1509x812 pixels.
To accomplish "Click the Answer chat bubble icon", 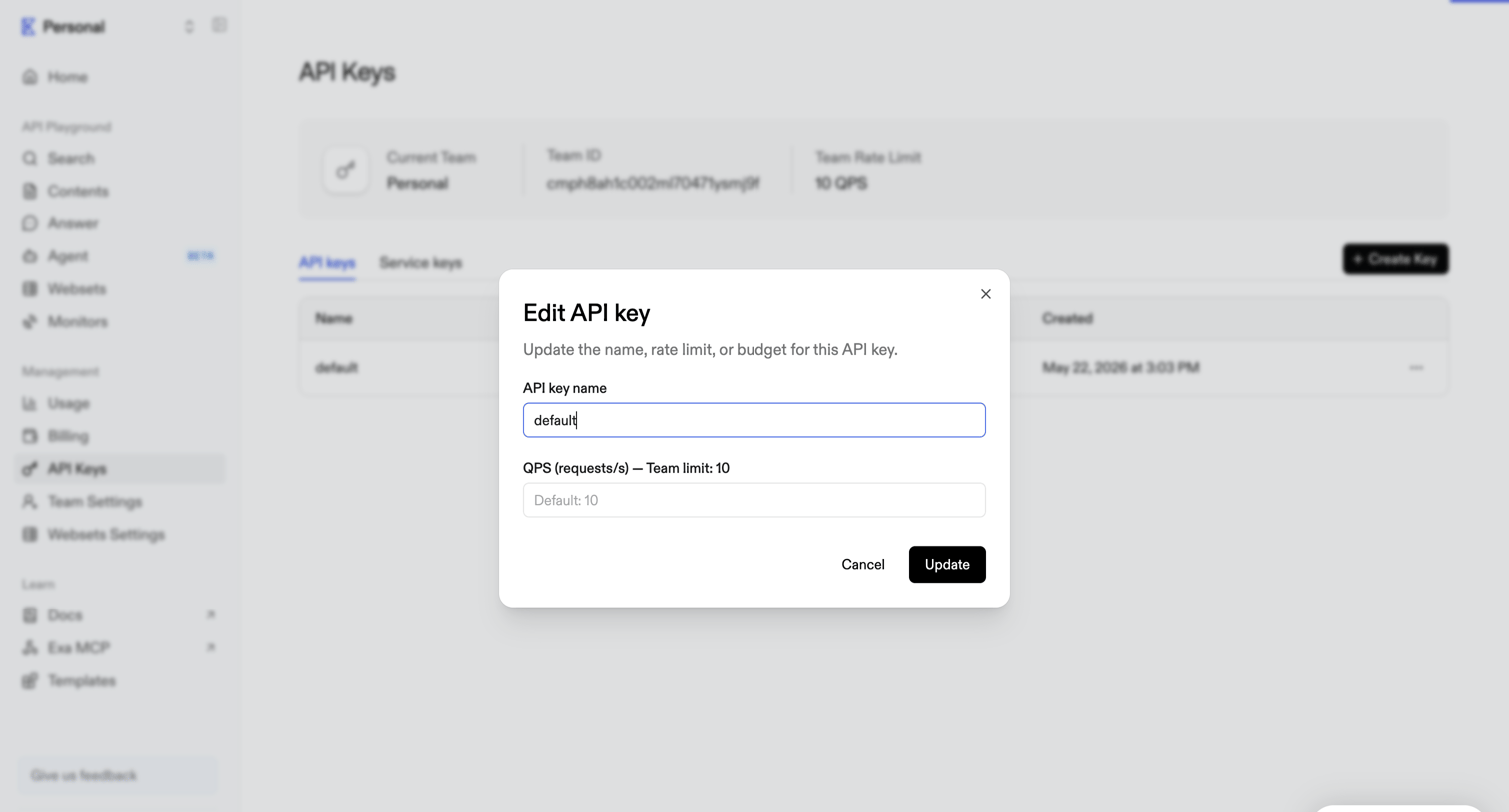I will point(30,223).
